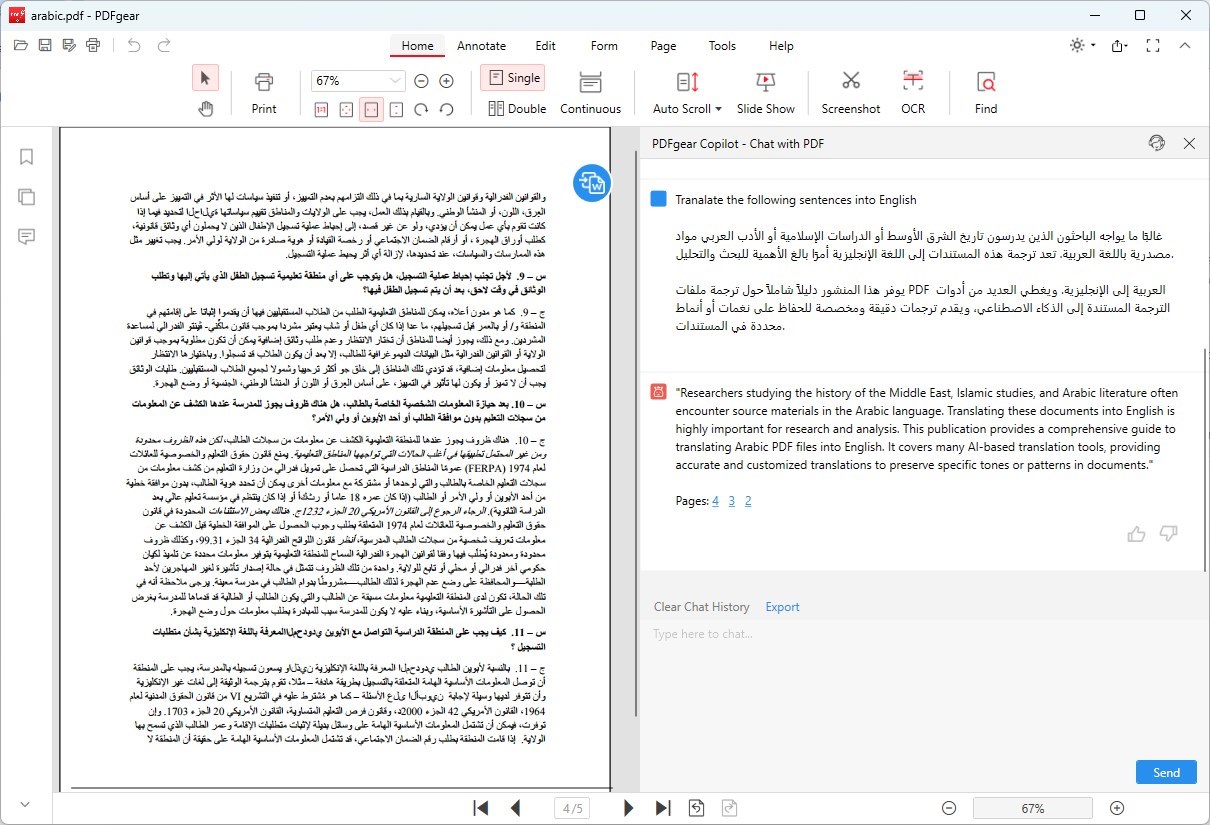The width and height of the screenshot is (1210, 825).
Task: Click page link 3 in the Copilot response
Action: tap(731, 500)
